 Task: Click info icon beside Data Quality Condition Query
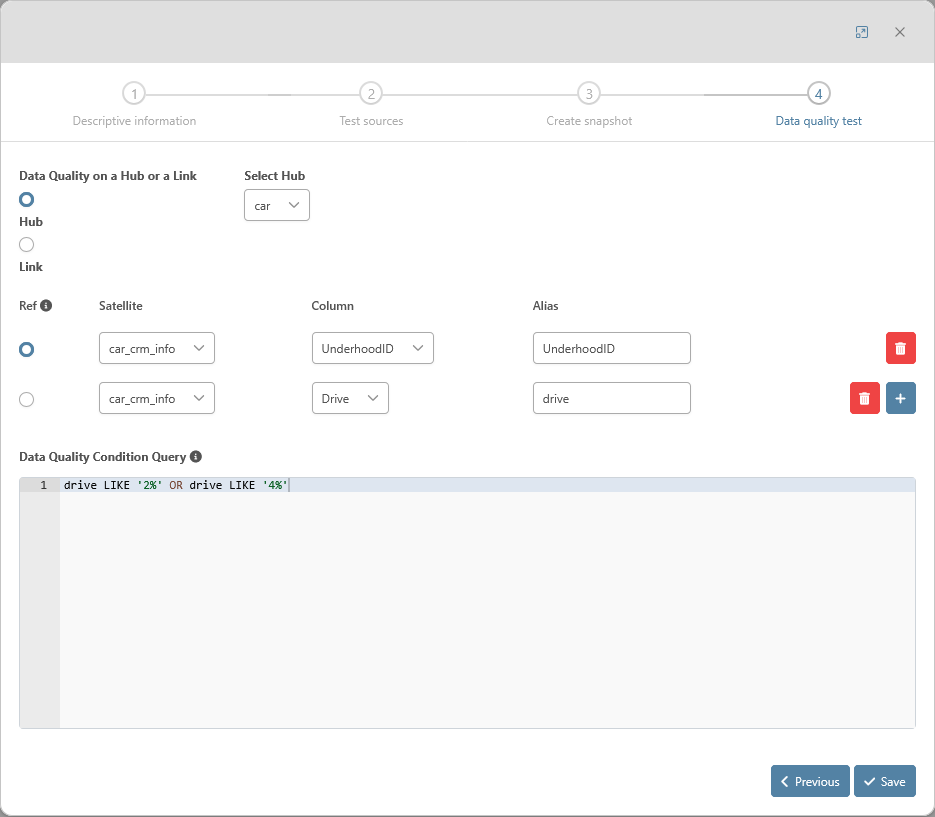[196, 457]
